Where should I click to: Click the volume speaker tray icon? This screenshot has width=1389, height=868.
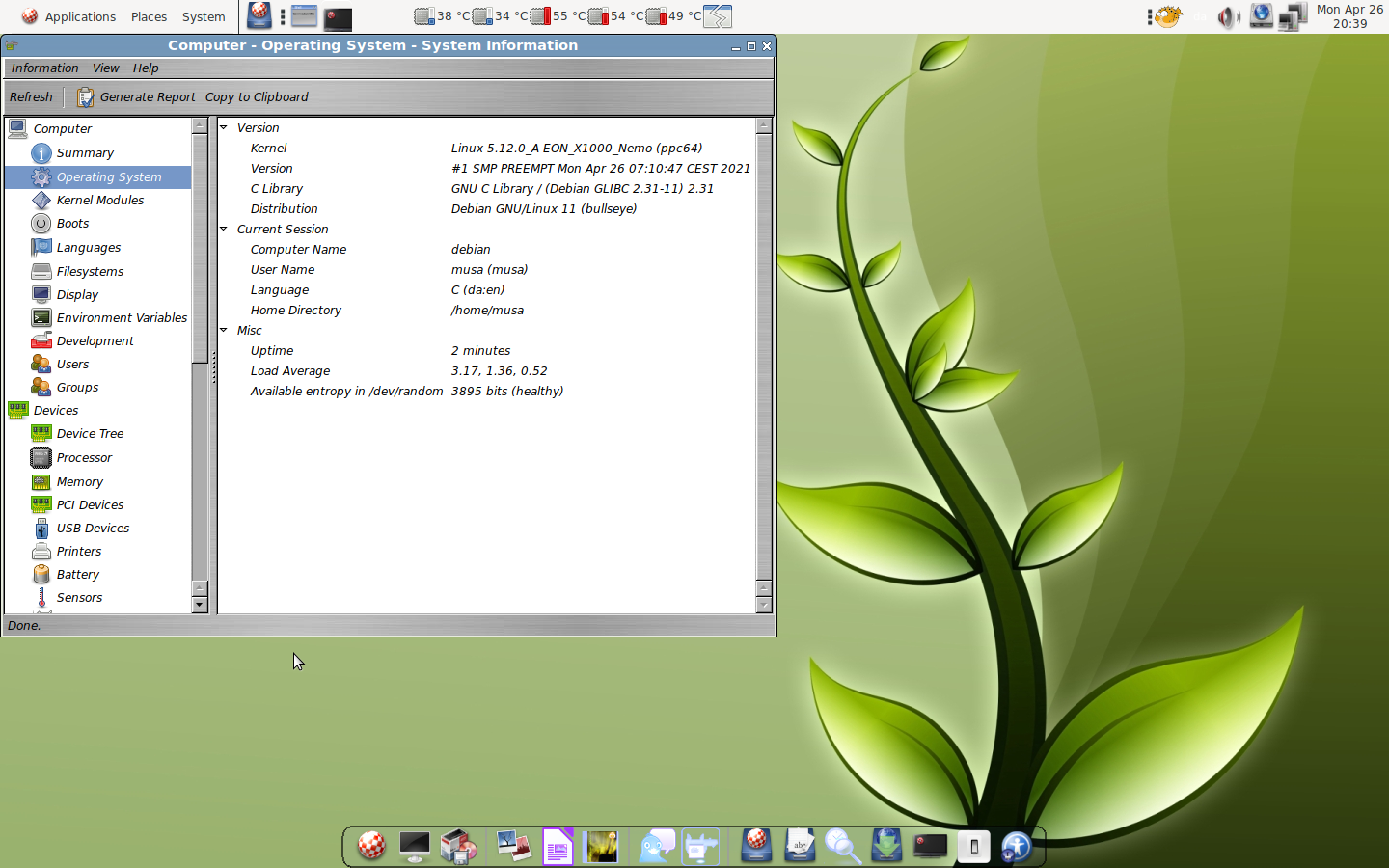coord(1227,17)
